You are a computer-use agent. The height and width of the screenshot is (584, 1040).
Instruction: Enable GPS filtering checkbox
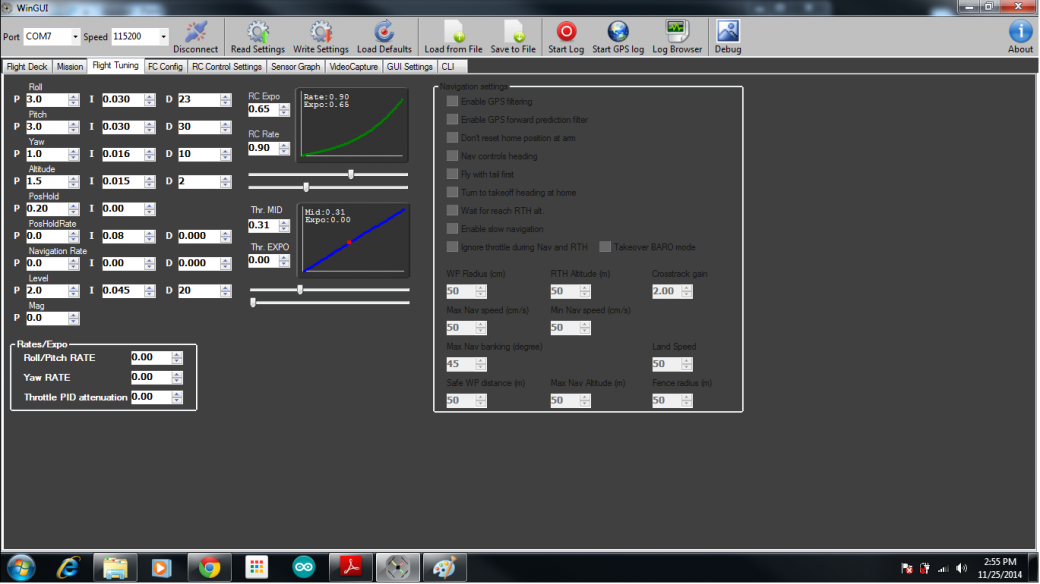pos(453,102)
